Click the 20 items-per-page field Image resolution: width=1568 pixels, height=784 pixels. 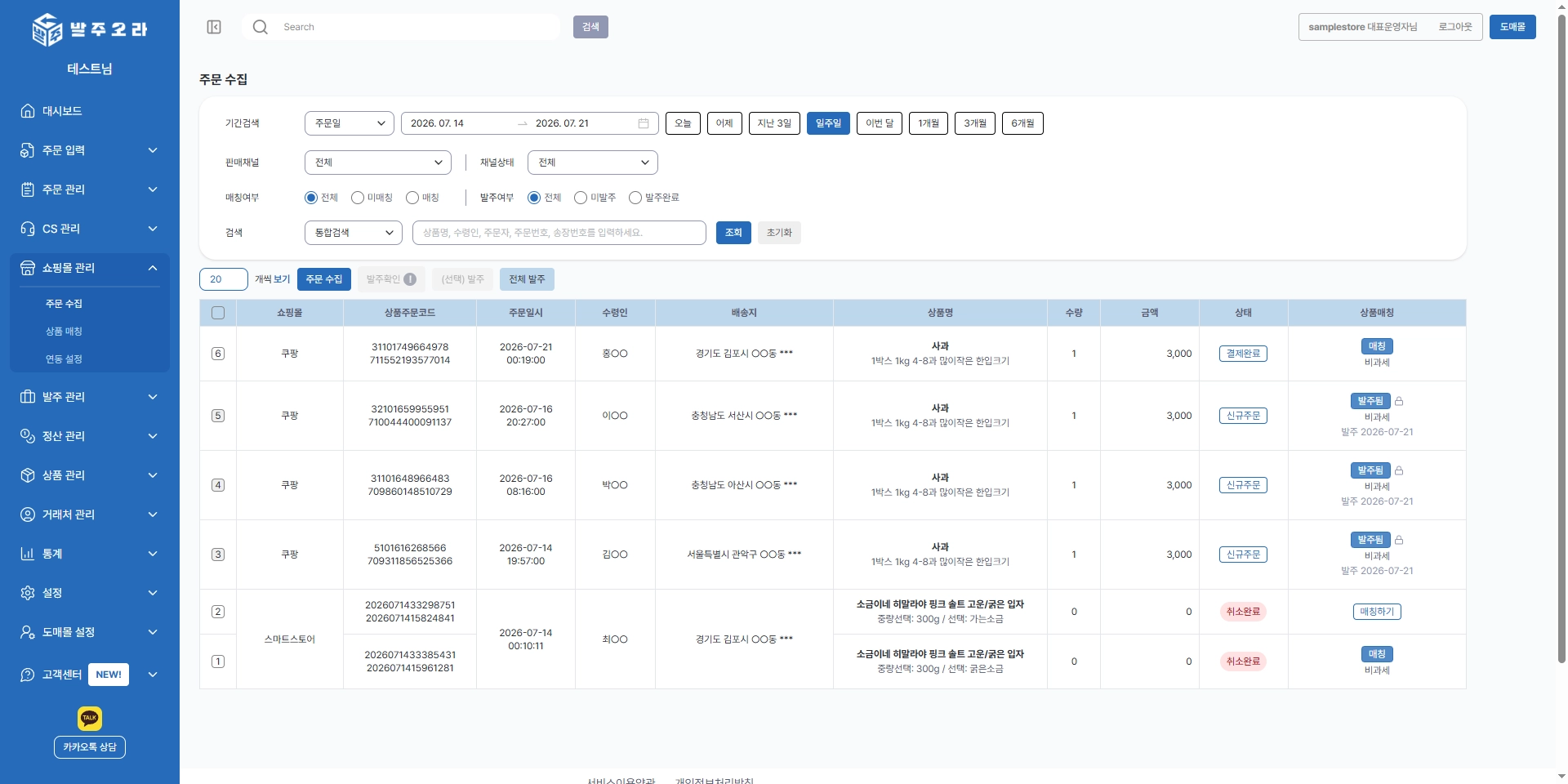click(x=224, y=279)
